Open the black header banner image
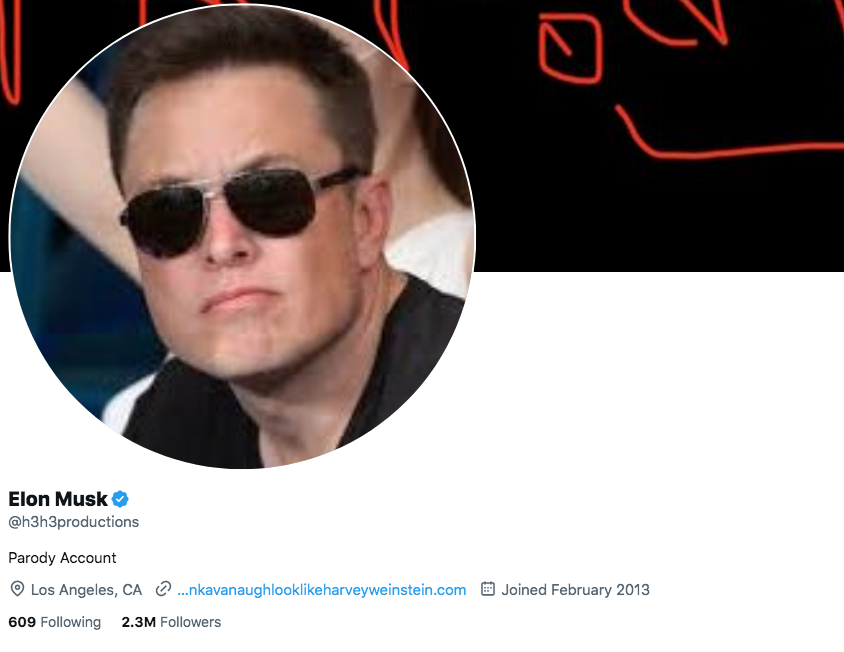The image size is (844, 652). tap(650, 200)
